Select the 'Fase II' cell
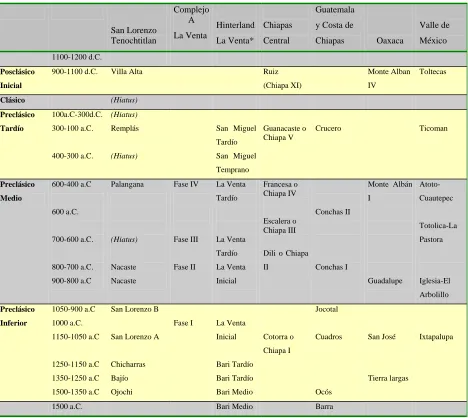This screenshot has width=468, height=418. coord(184,267)
